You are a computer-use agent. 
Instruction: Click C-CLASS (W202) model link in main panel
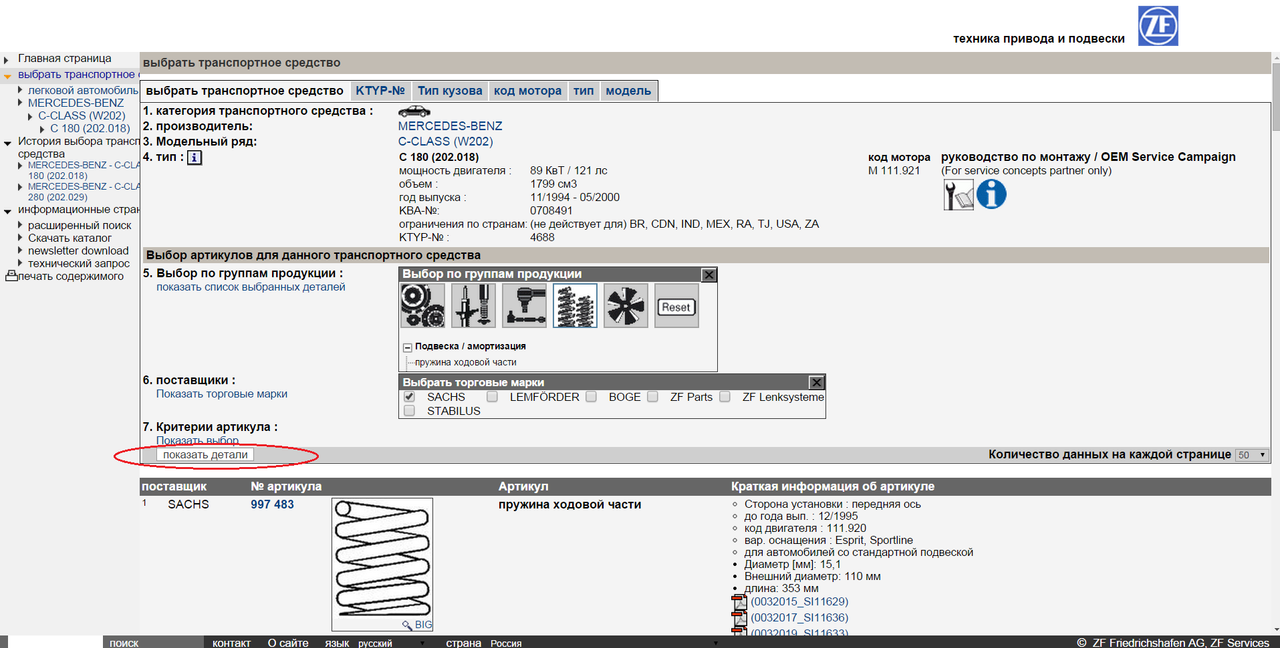[x=447, y=142]
